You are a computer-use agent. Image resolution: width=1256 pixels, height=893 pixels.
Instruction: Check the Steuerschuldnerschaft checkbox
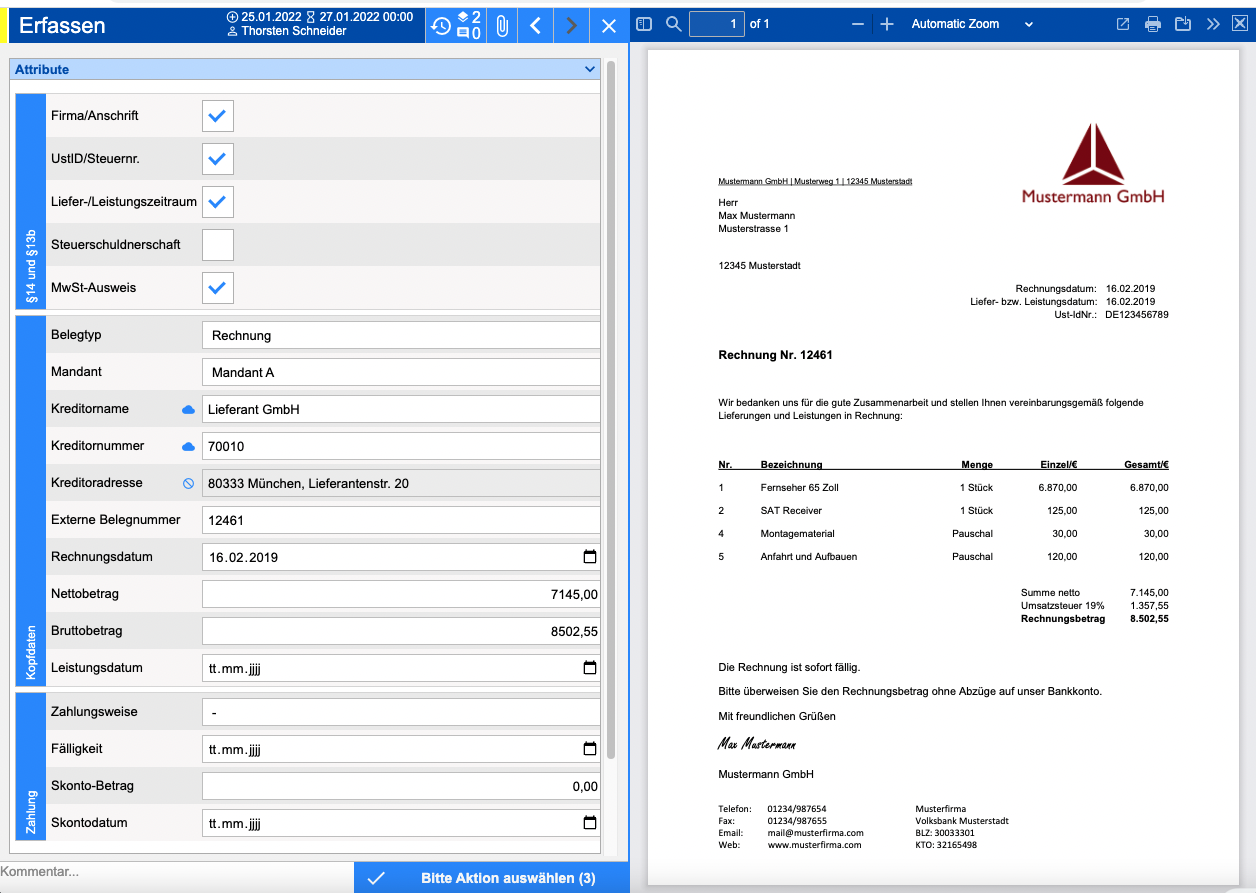coord(218,245)
